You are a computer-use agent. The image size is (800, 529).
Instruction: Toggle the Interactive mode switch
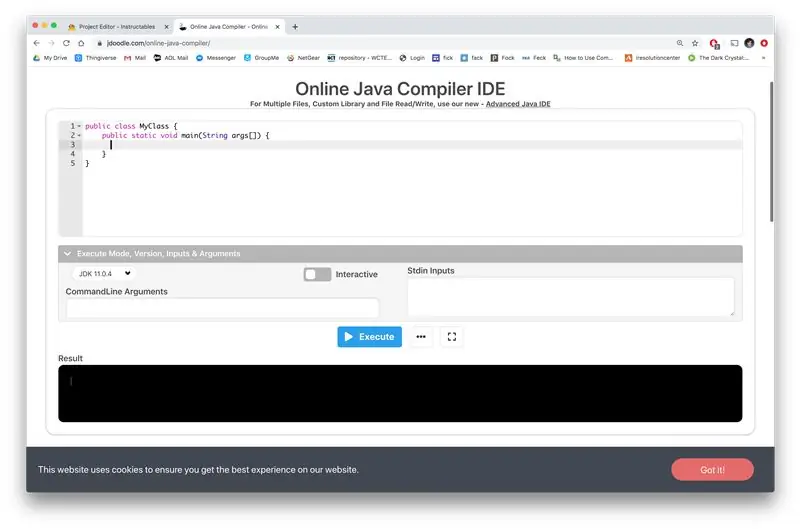[x=317, y=274]
